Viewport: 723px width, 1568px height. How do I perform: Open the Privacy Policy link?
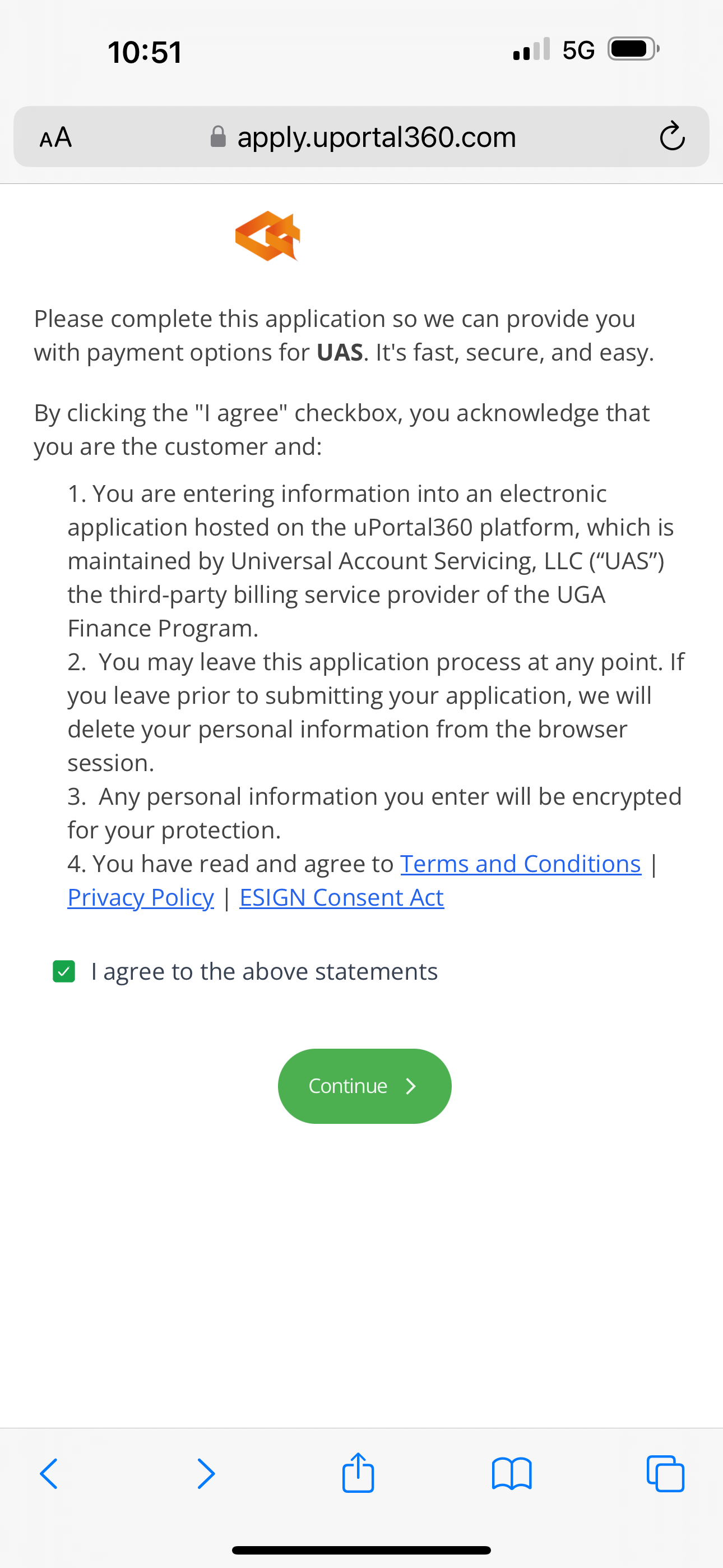[x=141, y=897]
